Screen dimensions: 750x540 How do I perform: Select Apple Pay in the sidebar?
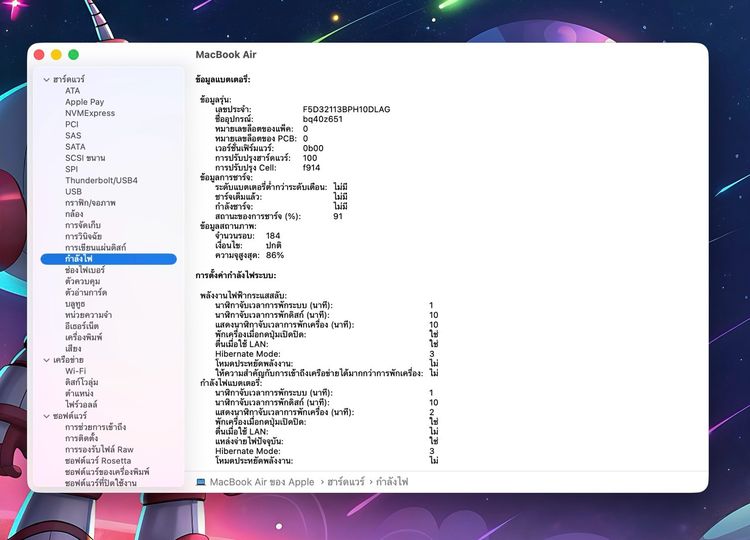pos(85,102)
